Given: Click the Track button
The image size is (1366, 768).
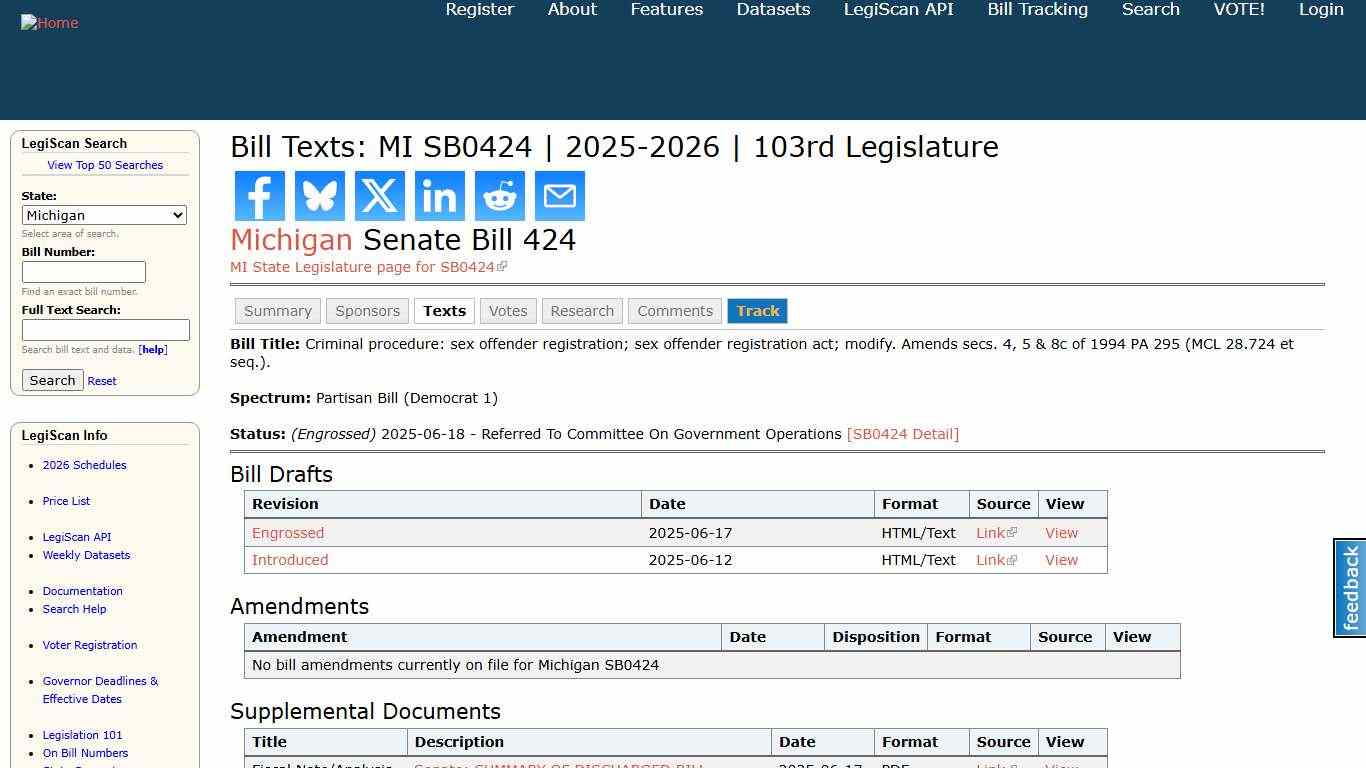Looking at the screenshot, I should coord(757,311).
